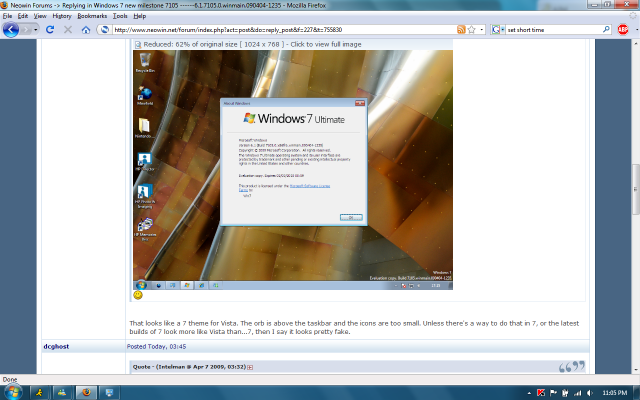The width and height of the screenshot is (640, 400).
Task: Switch to Firefox taskbar button
Action: tap(86, 393)
